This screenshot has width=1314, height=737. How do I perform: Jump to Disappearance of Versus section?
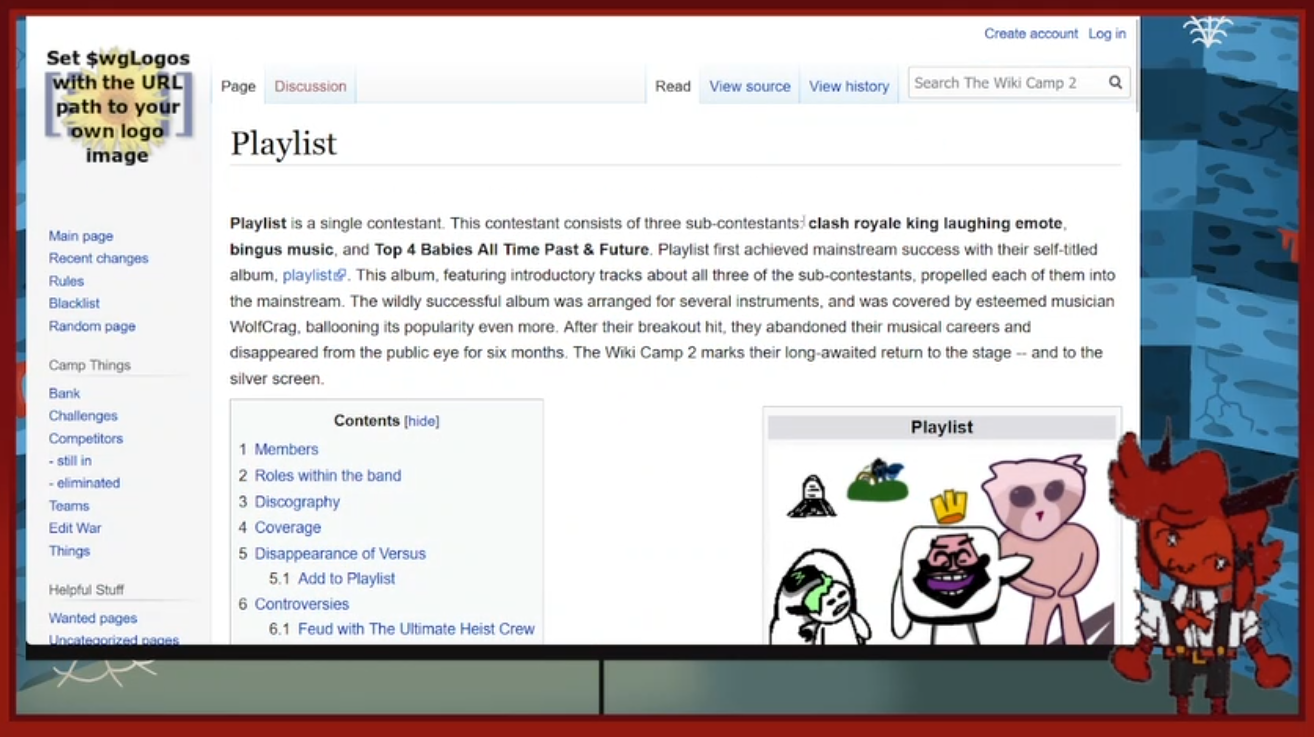(x=339, y=553)
